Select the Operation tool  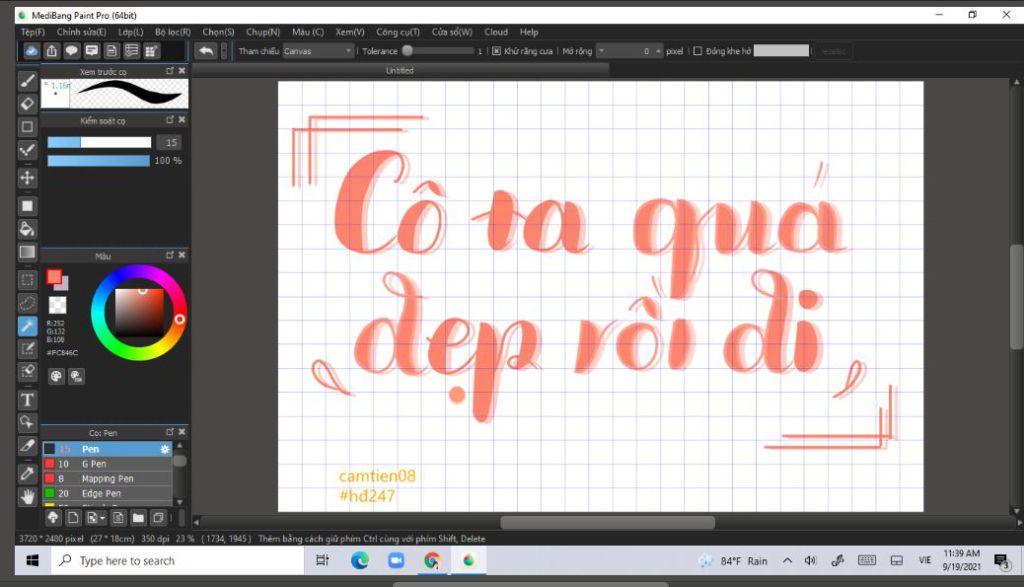click(x=27, y=422)
